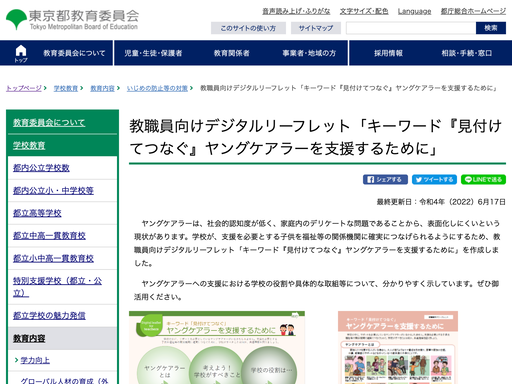Click the Tokyo Metropolitan Board of Education logo
Viewport: 512px width, 384px height.
[x=72, y=19]
